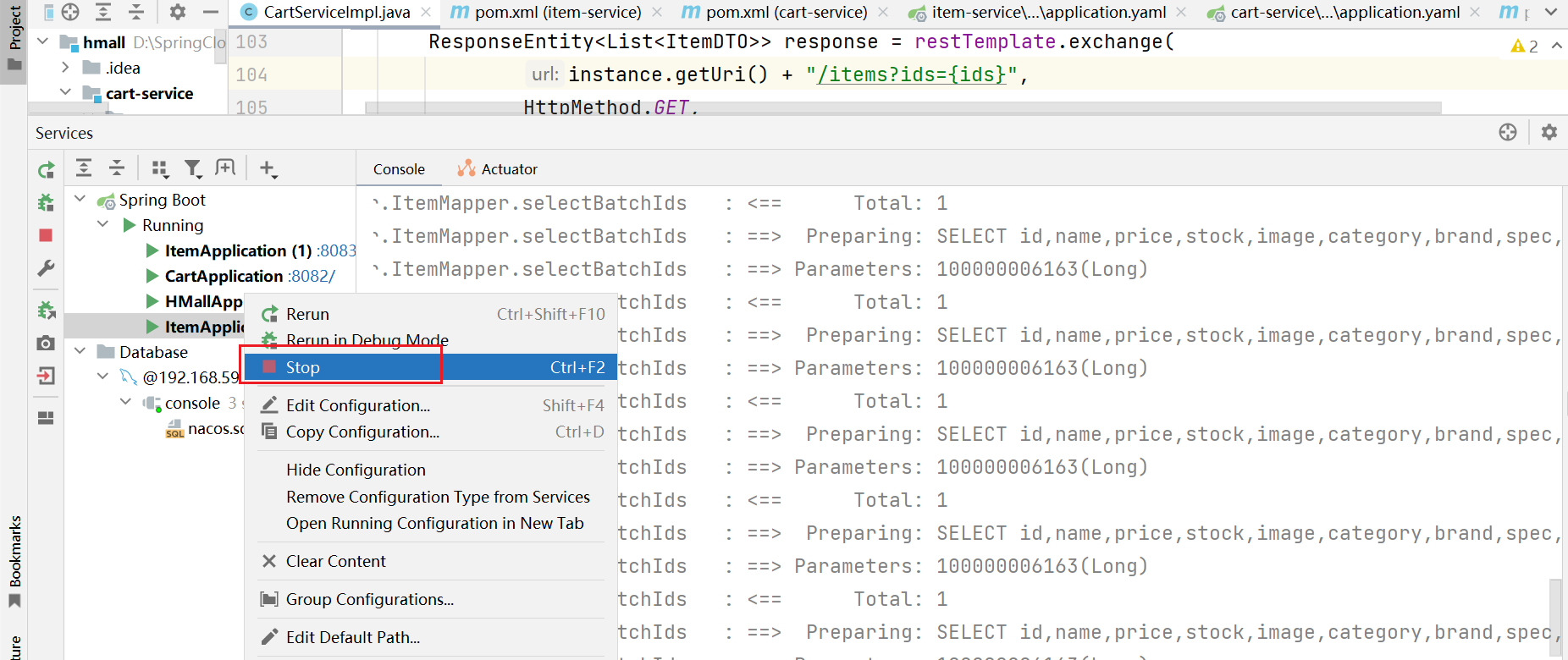Image resolution: width=1568 pixels, height=660 pixels.
Task: Collapse the cart-service module node
Action: (x=65, y=92)
